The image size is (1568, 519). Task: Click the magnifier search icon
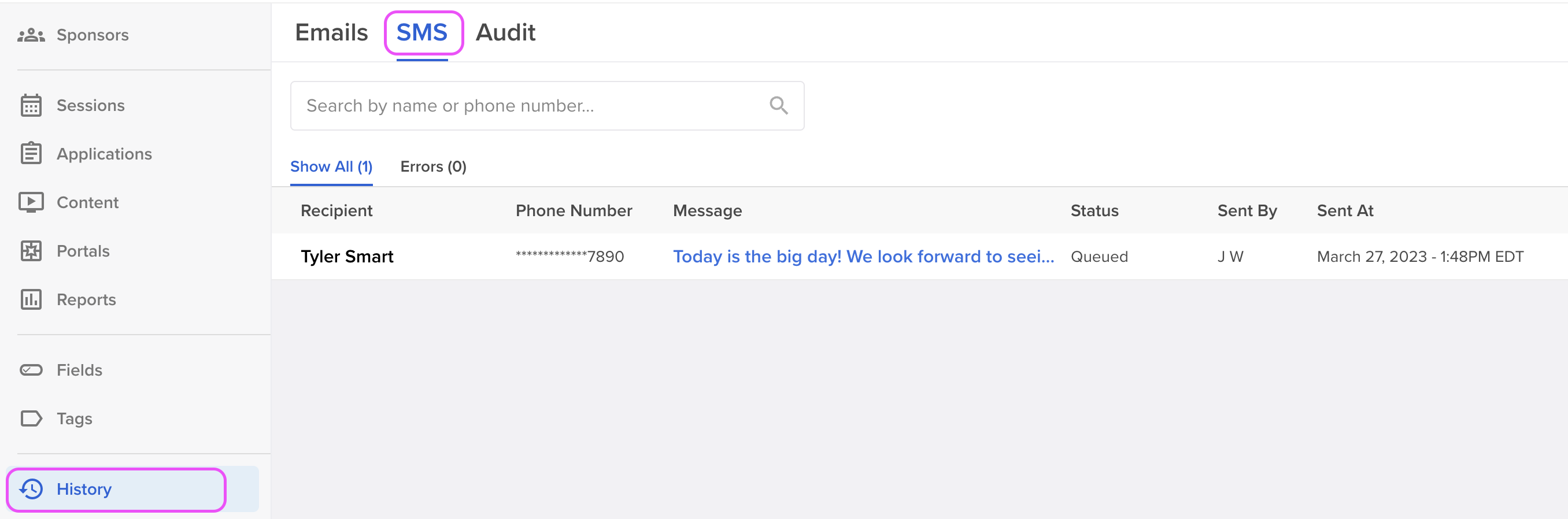(x=779, y=105)
